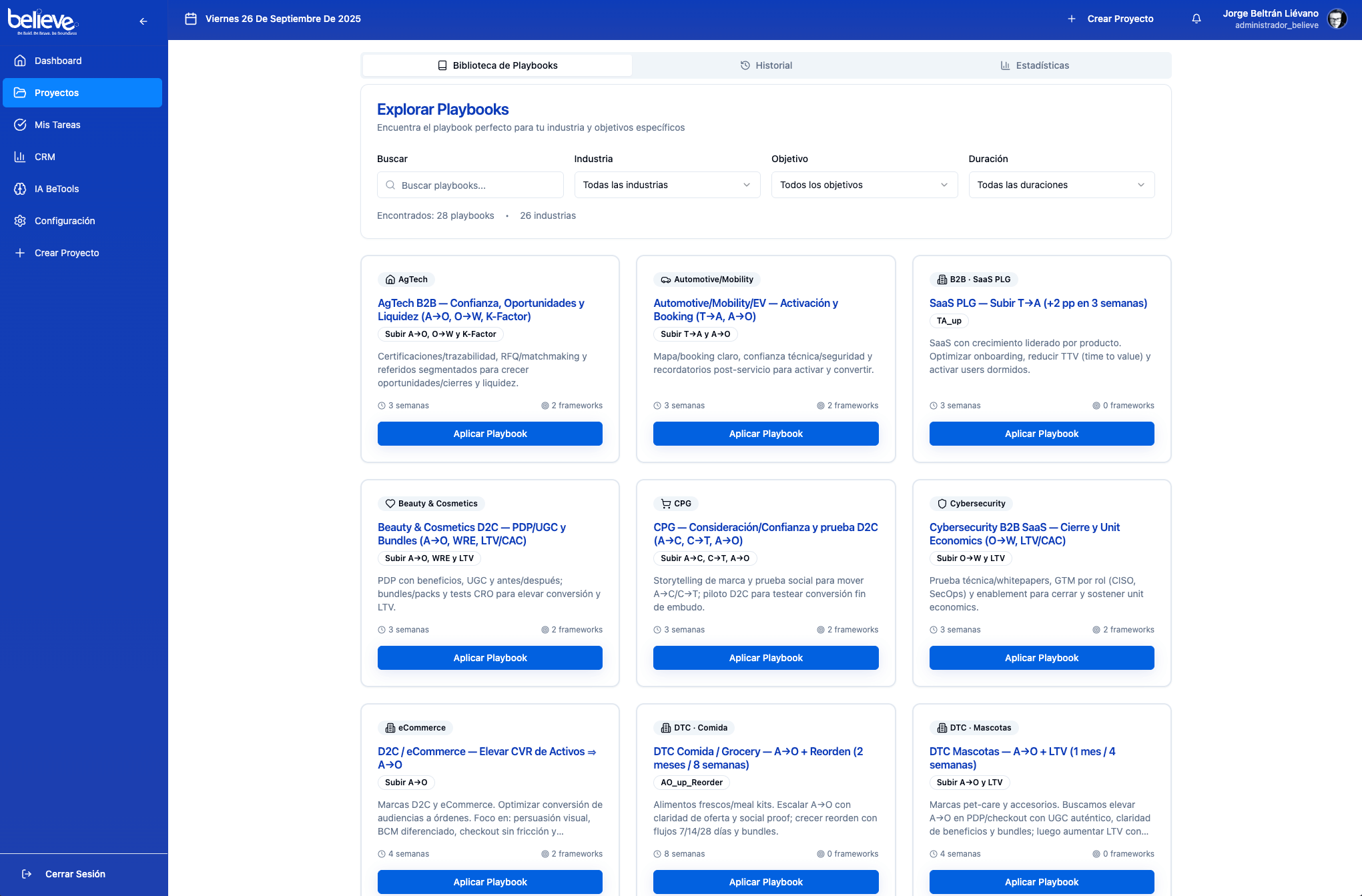Open the Estadísticas tab
Image resolution: width=1362 pixels, height=896 pixels.
point(1034,65)
